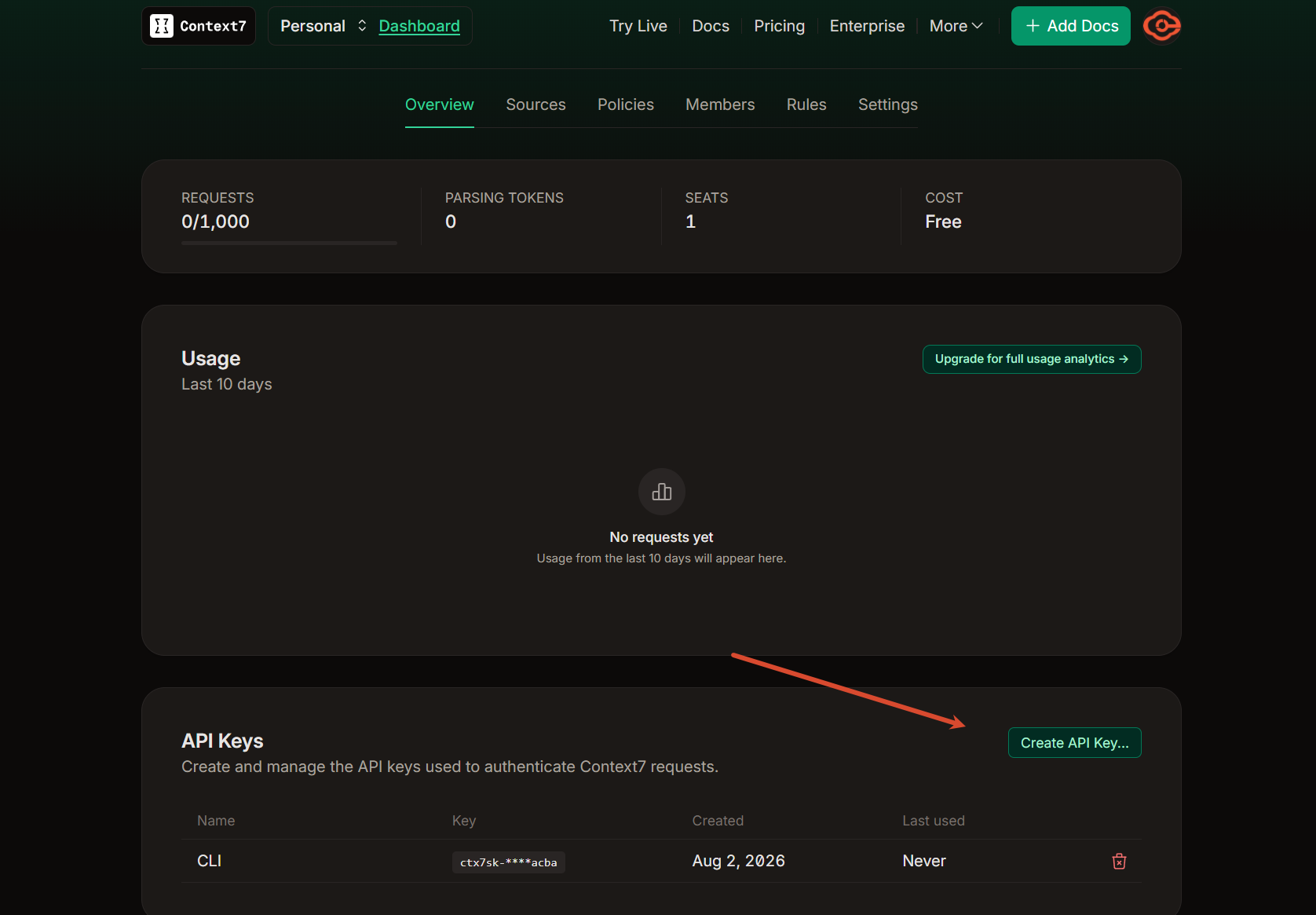Go to the Members tab
Viewport: 1316px width, 915px height.
click(720, 104)
